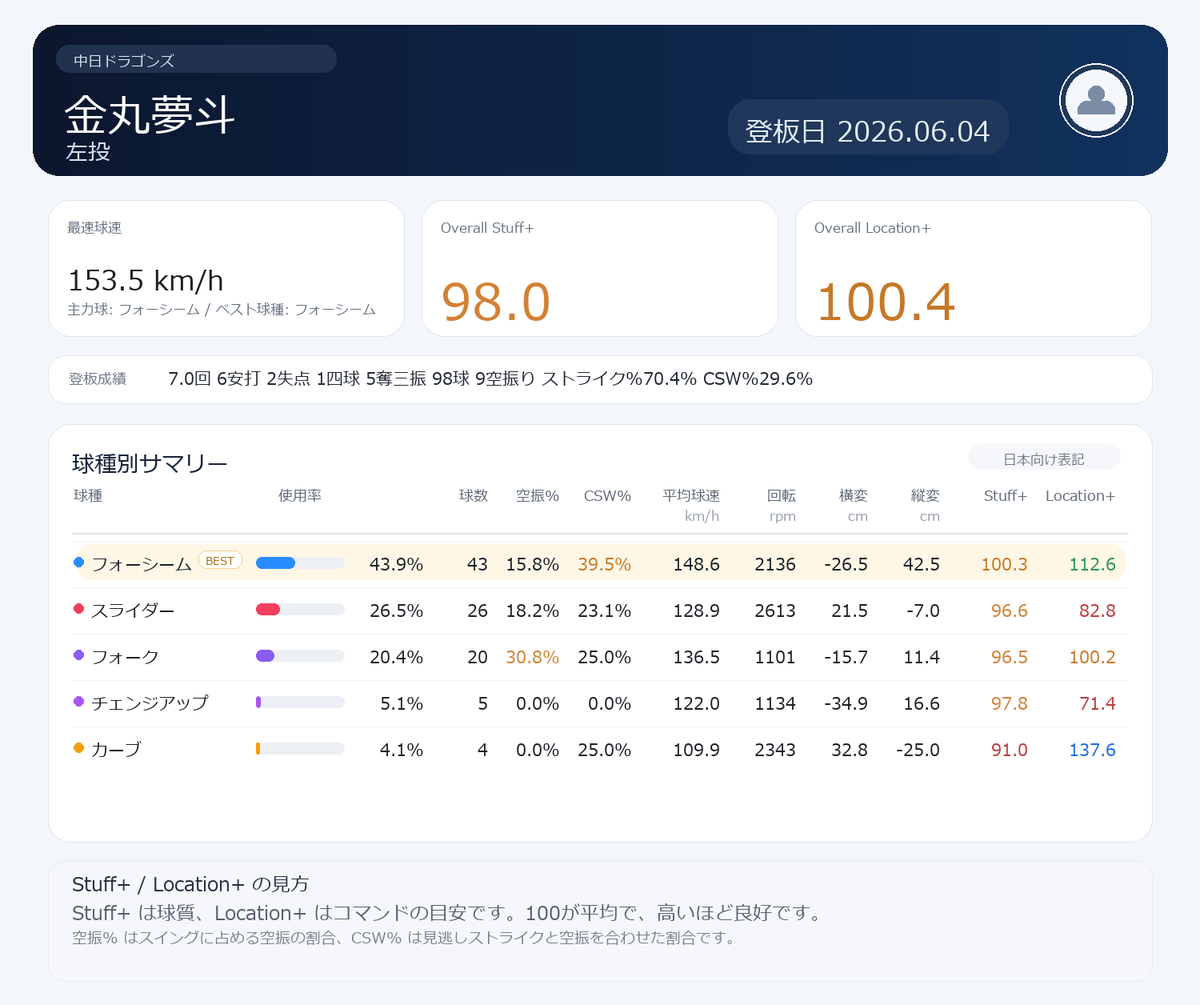Click the 横変 column header
Viewport: 1200px width, 1005px height.
click(853, 495)
